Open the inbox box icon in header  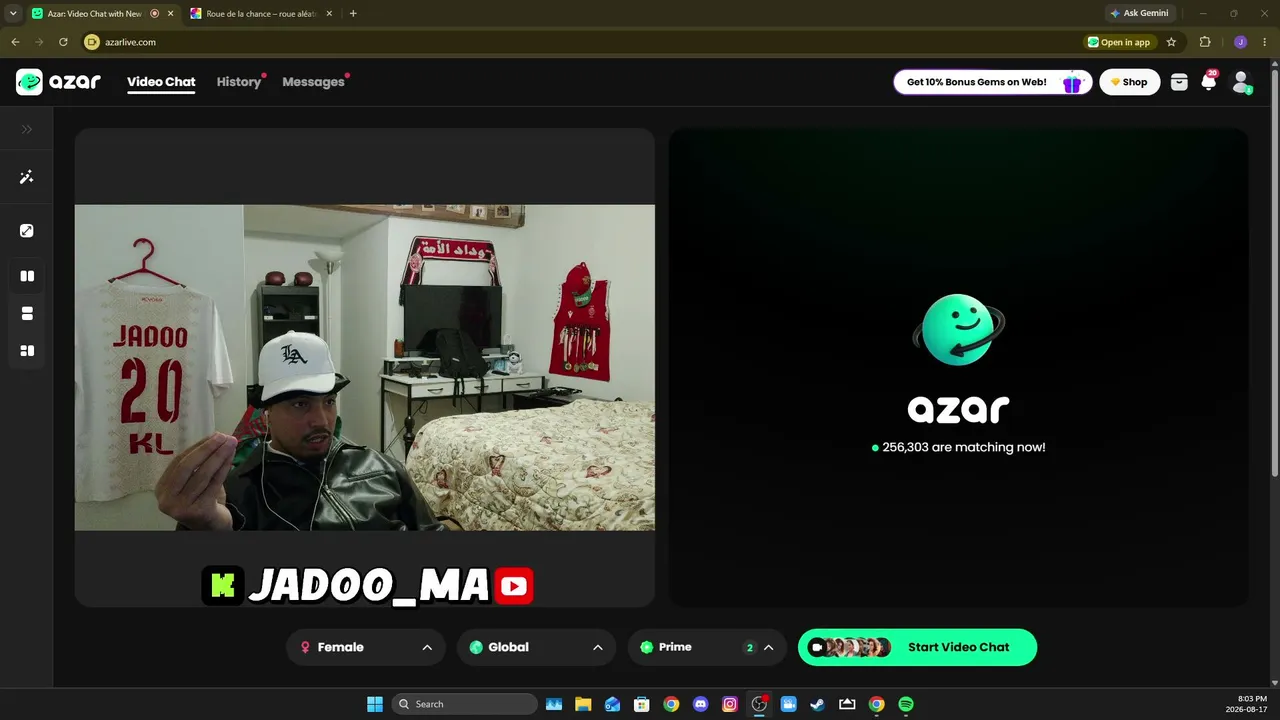point(1179,82)
